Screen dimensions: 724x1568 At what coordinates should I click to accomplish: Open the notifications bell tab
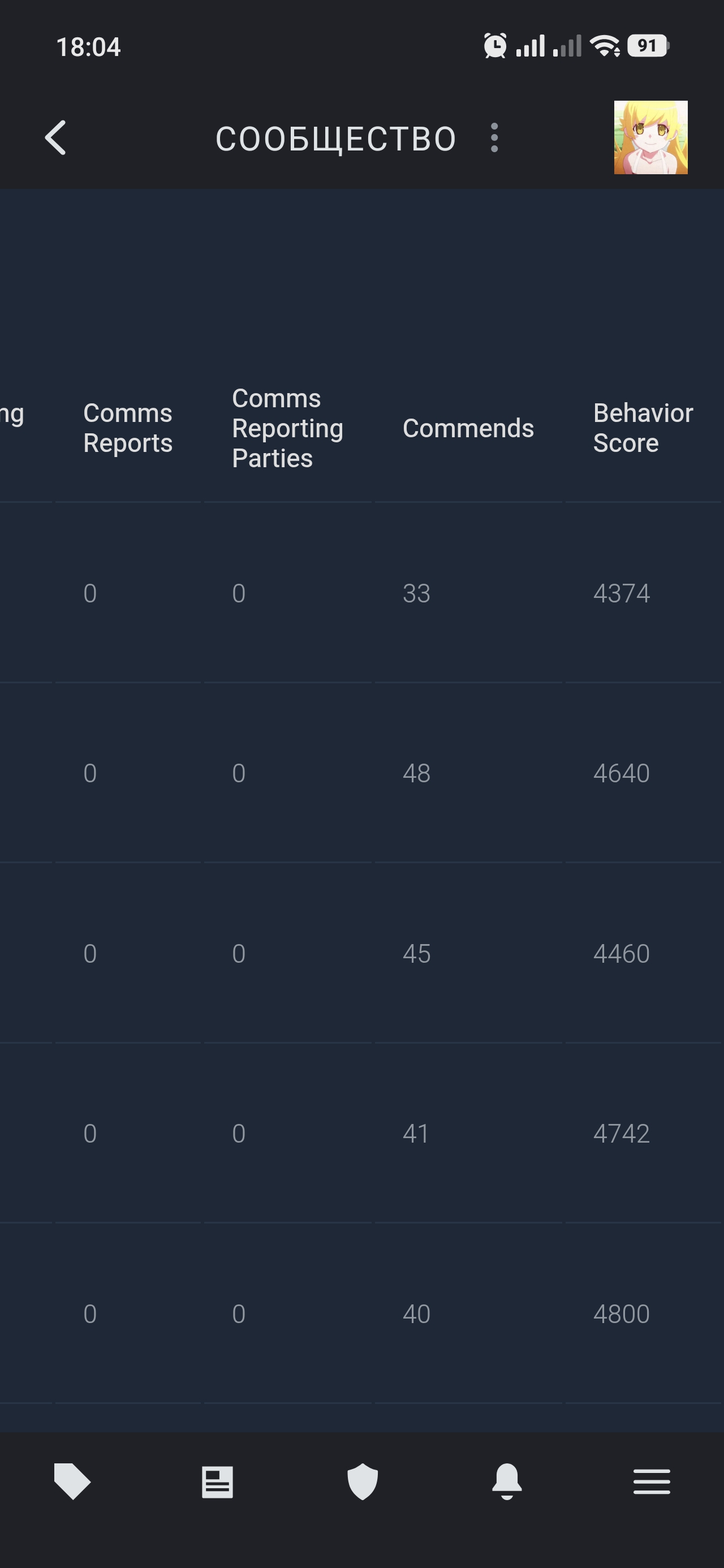click(507, 1481)
